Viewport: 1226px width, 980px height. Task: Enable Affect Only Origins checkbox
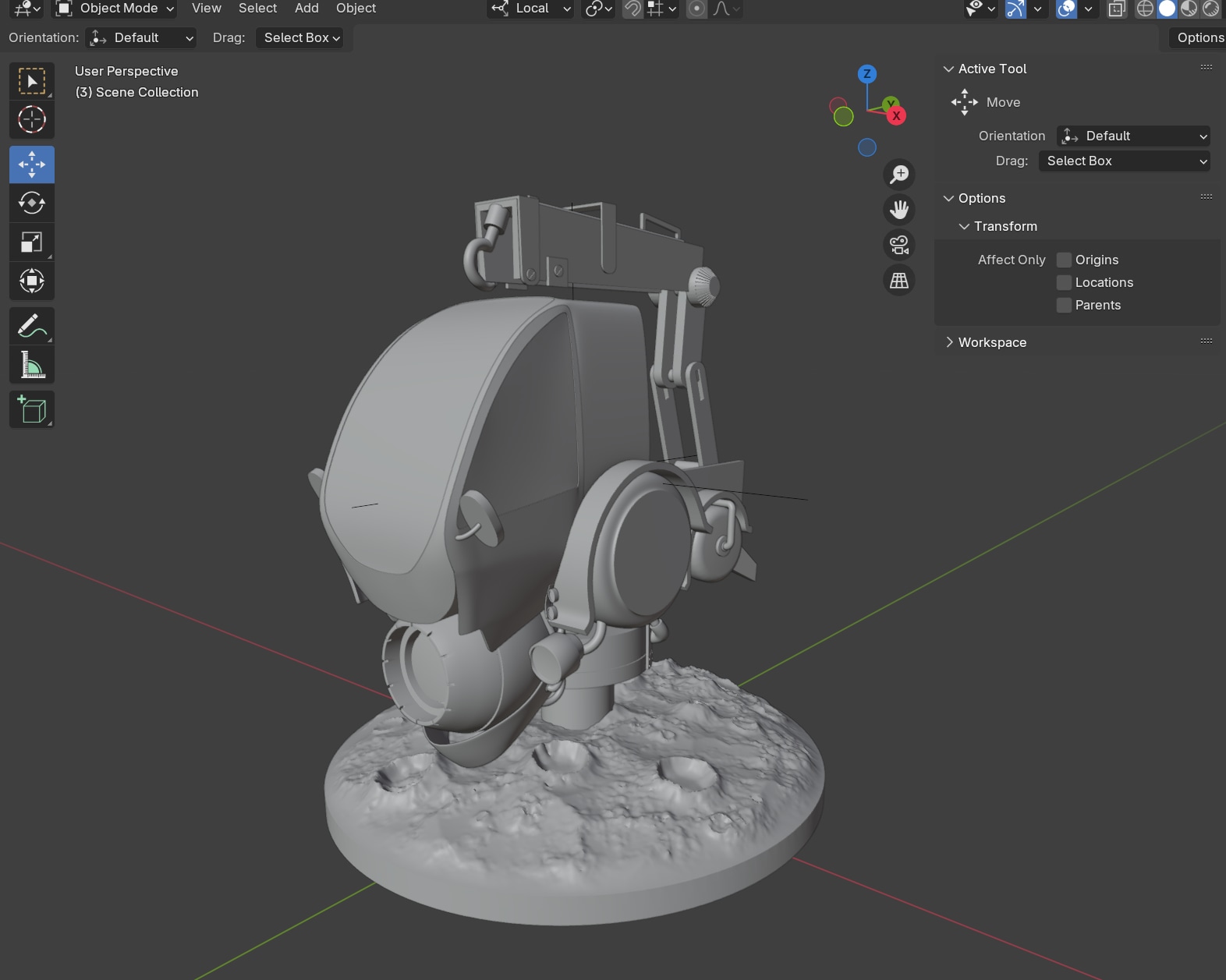click(1064, 260)
